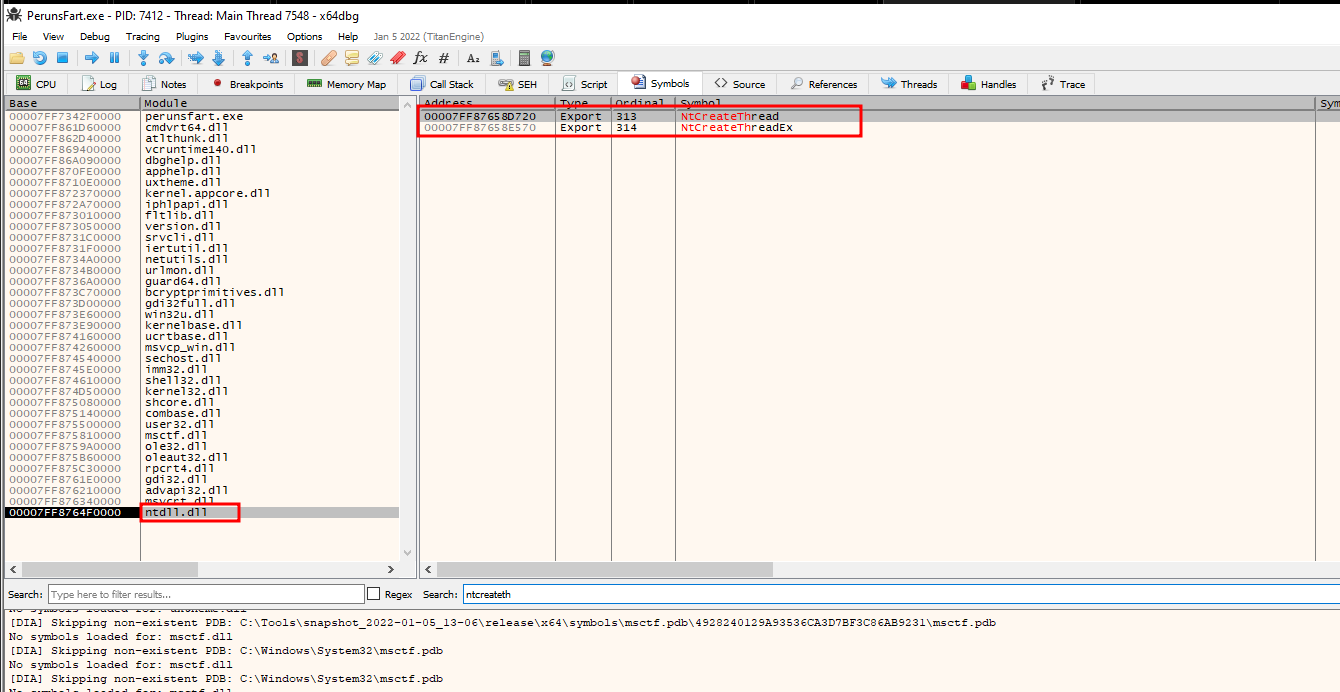Screen dimensions: 1340x692
Task: Click the Open file folder icon
Action: (x=16, y=58)
